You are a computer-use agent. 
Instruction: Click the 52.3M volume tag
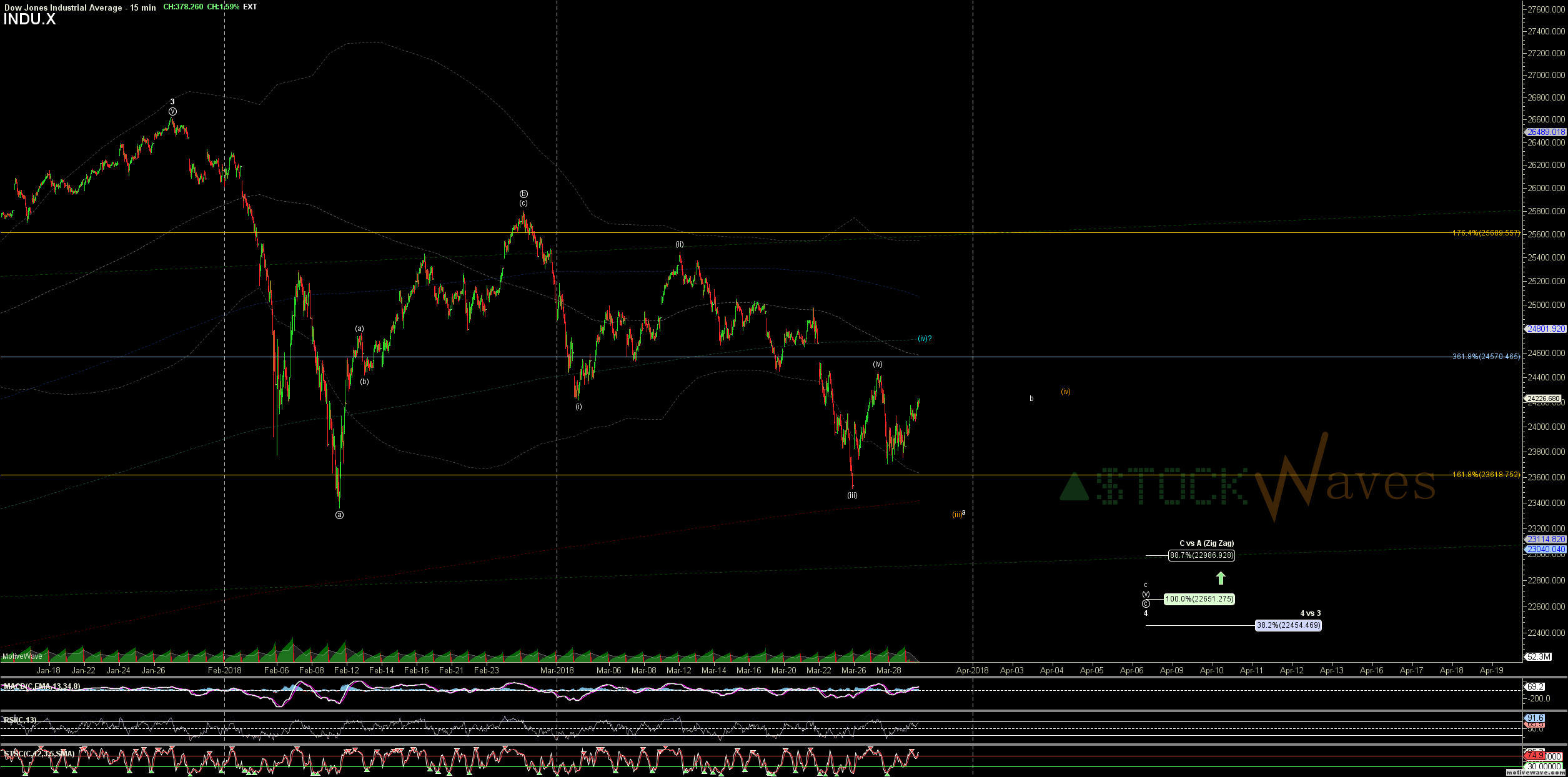tap(1538, 656)
